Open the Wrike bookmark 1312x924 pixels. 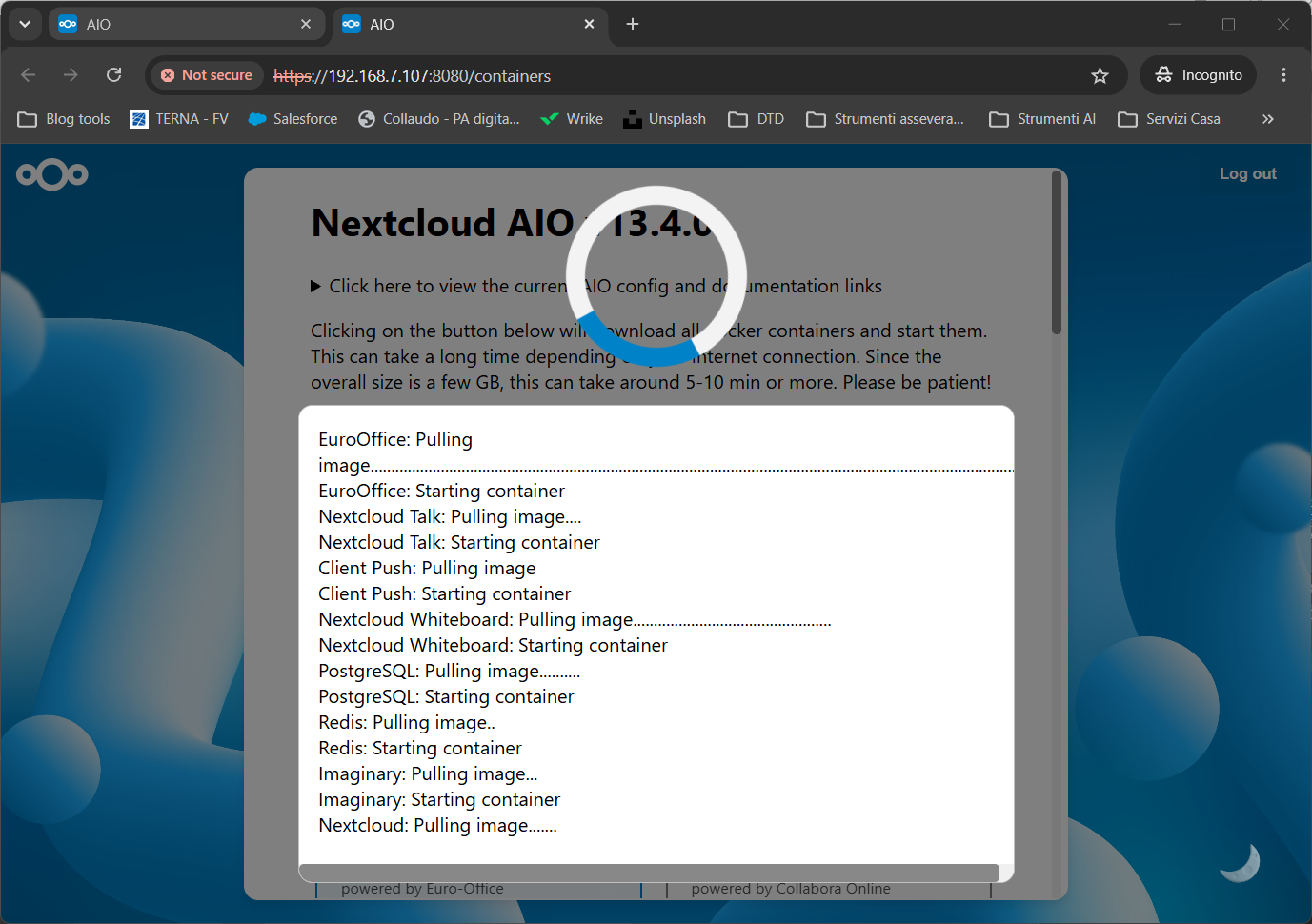[x=571, y=119]
